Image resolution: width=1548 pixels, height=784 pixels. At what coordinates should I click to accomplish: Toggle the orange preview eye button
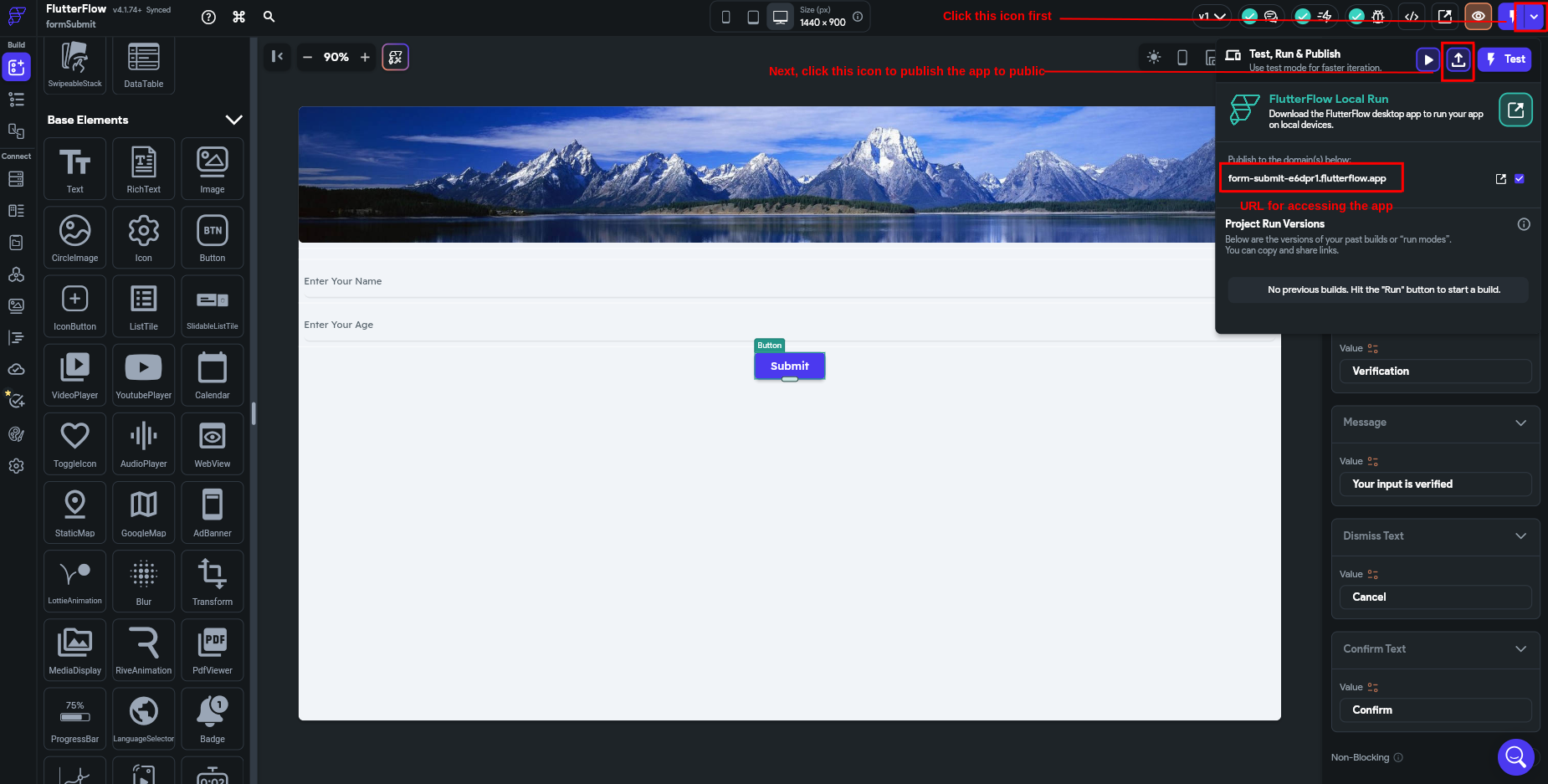click(1478, 16)
